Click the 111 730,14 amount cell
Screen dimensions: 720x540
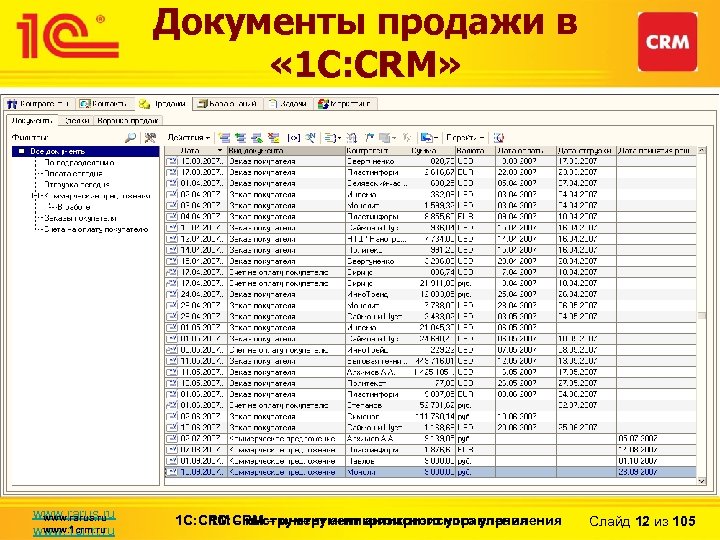(433, 416)
